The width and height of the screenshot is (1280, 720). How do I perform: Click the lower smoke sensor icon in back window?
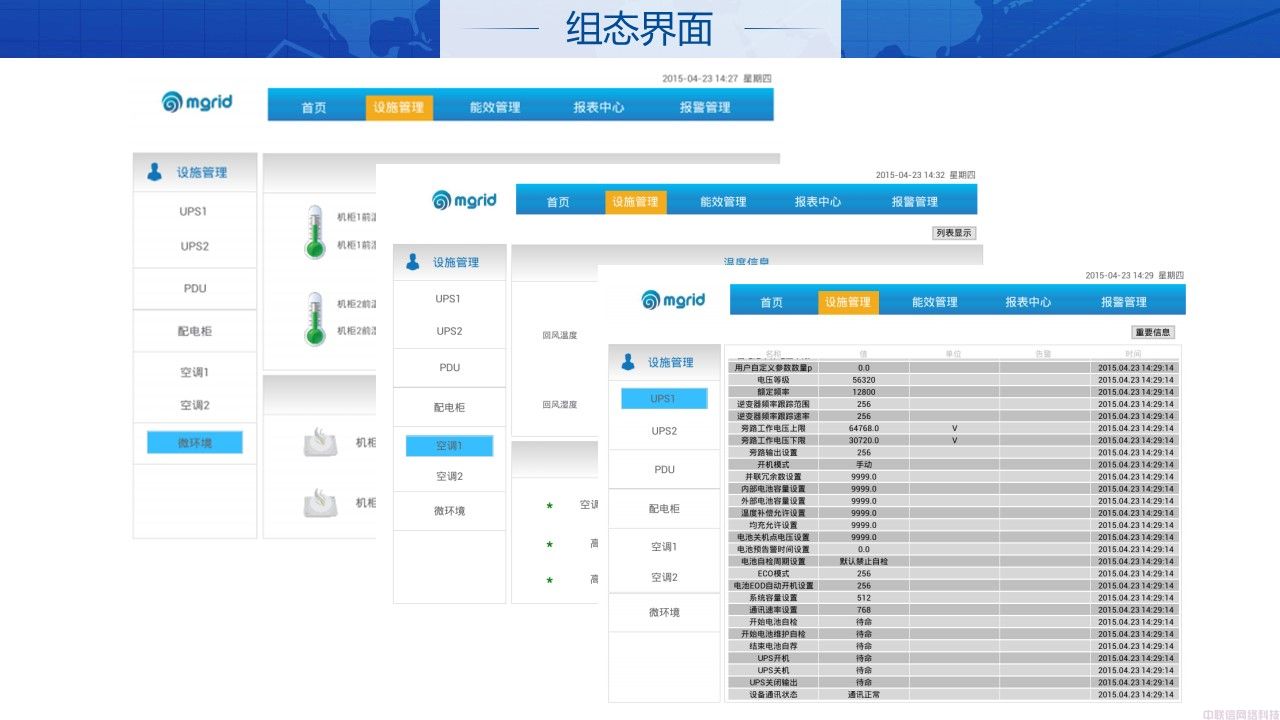320,503
